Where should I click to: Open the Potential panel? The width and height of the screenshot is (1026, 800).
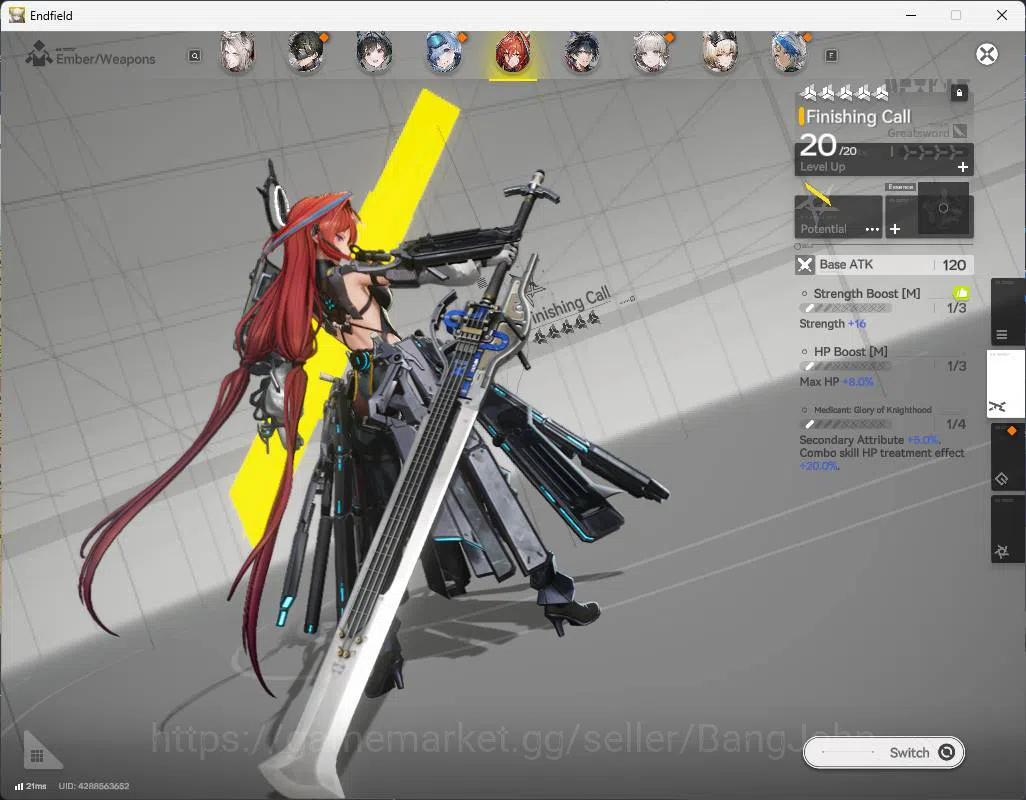click(838, 217)
